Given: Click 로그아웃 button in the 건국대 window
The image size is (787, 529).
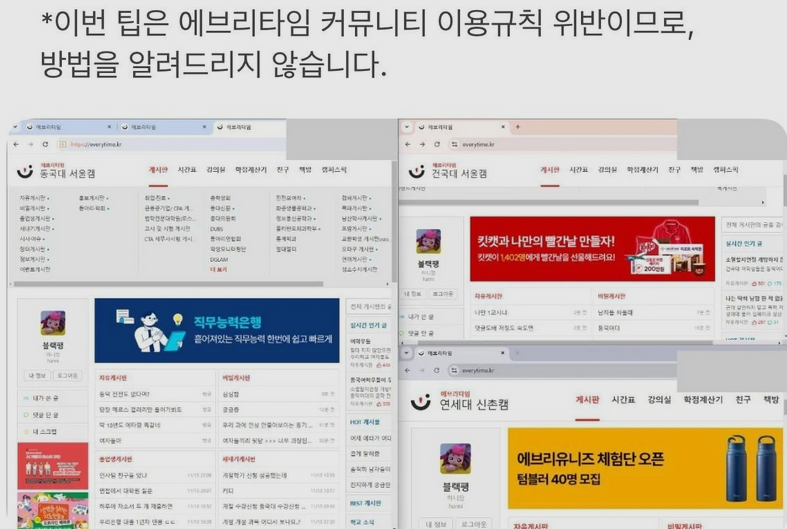Looking at the screenshot, I should (x=442, y=294).
